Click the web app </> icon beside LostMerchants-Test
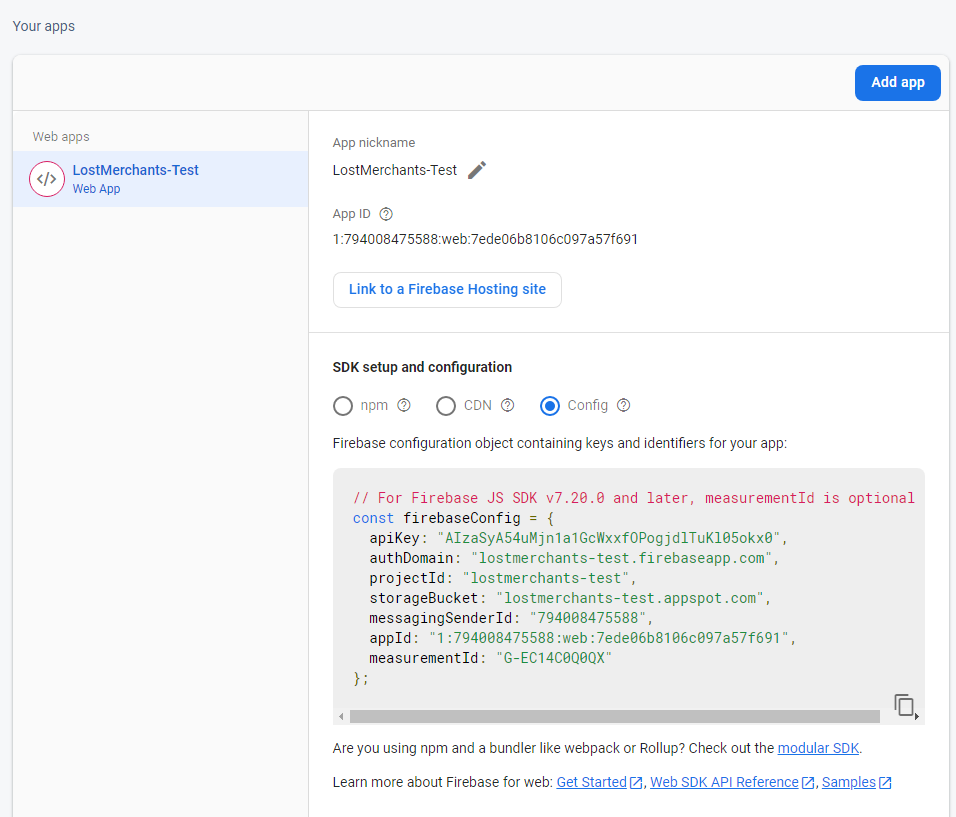956x817 pixels. click(x=47, y=179)
